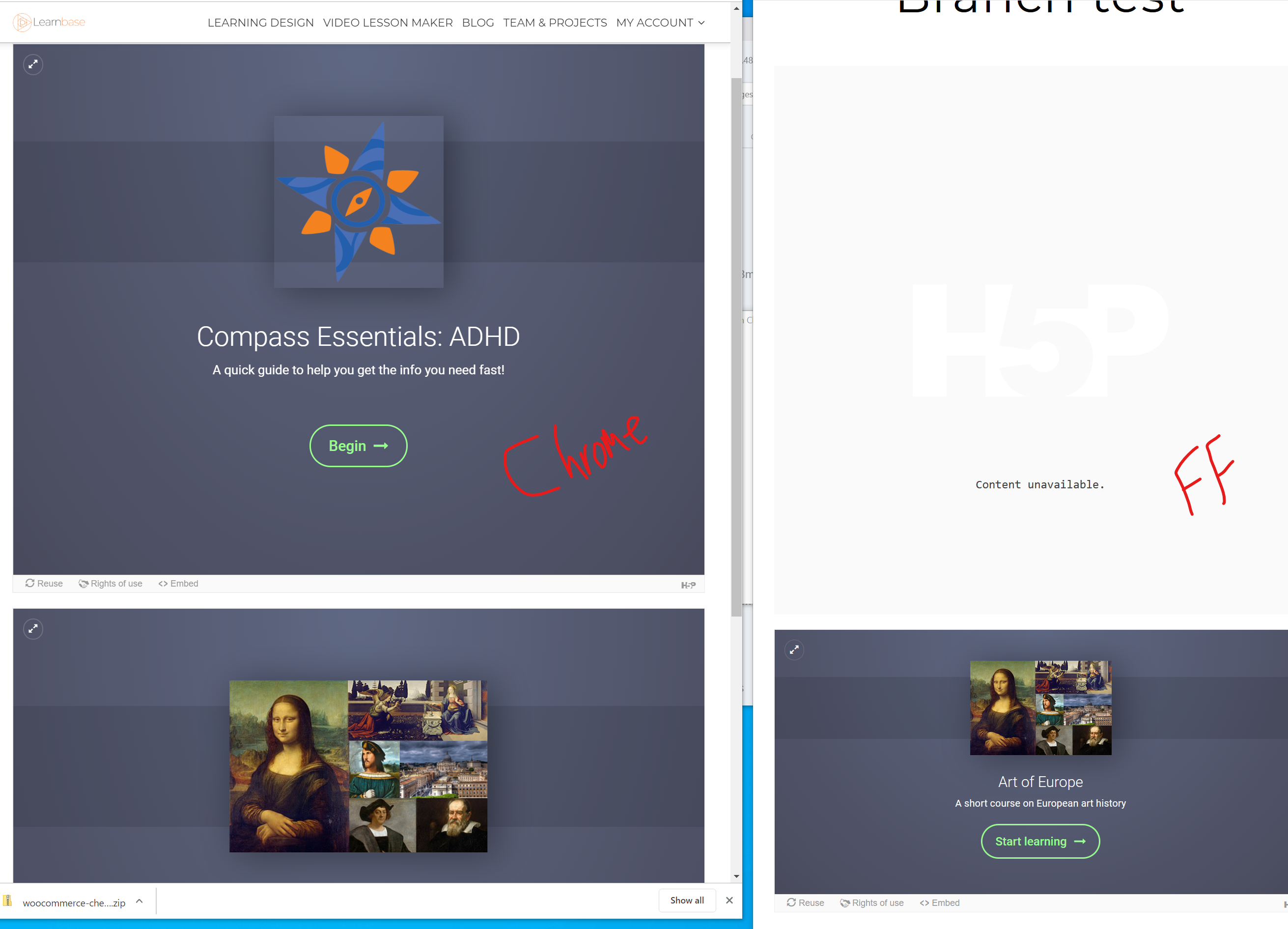Image resolution: width=1288 pixels, height=929 pixels.
Task: Click the Art of Europe title text
Action: point(1040,782)
